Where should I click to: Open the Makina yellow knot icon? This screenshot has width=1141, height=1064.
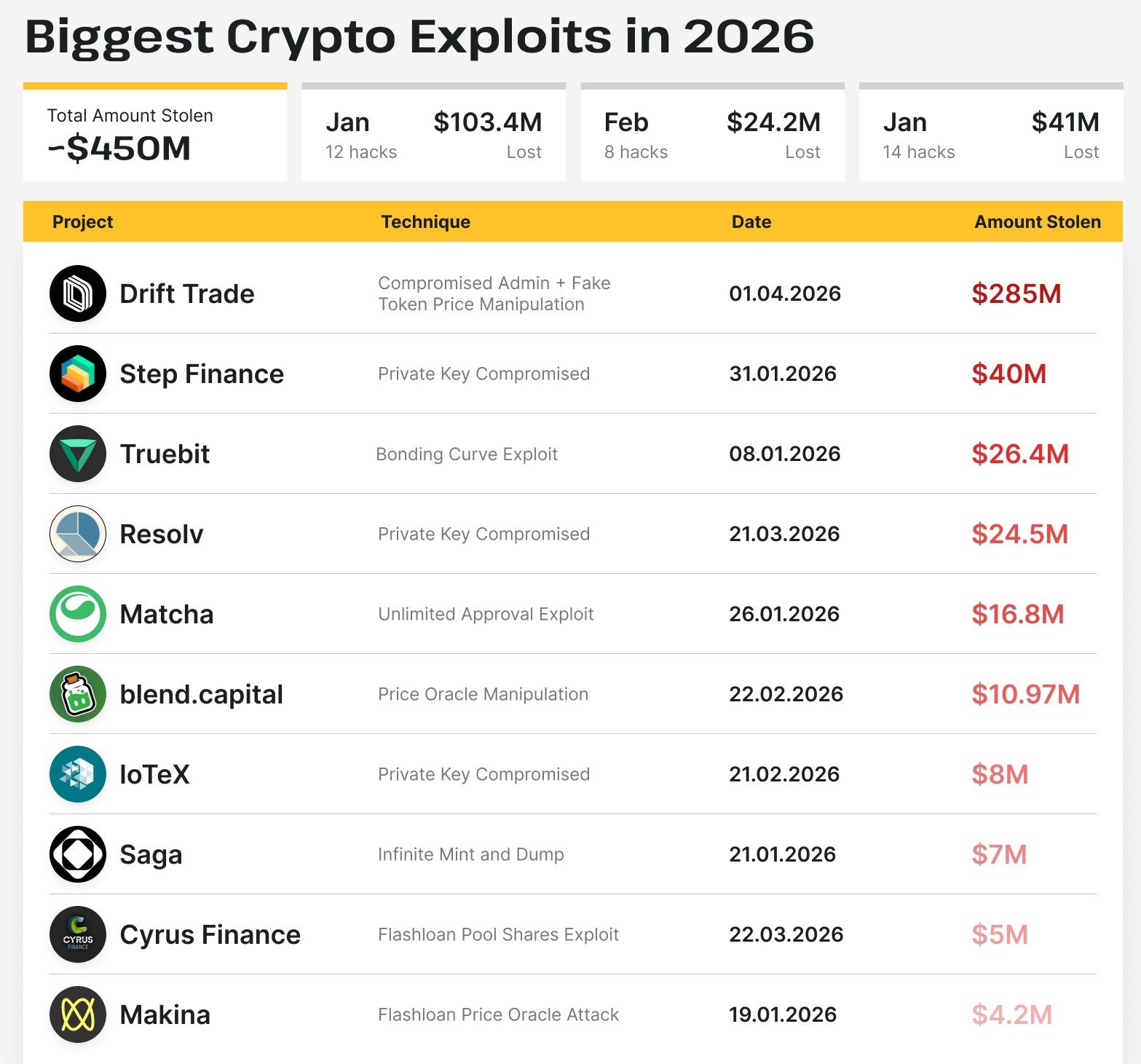click(x=78, y=1014)
